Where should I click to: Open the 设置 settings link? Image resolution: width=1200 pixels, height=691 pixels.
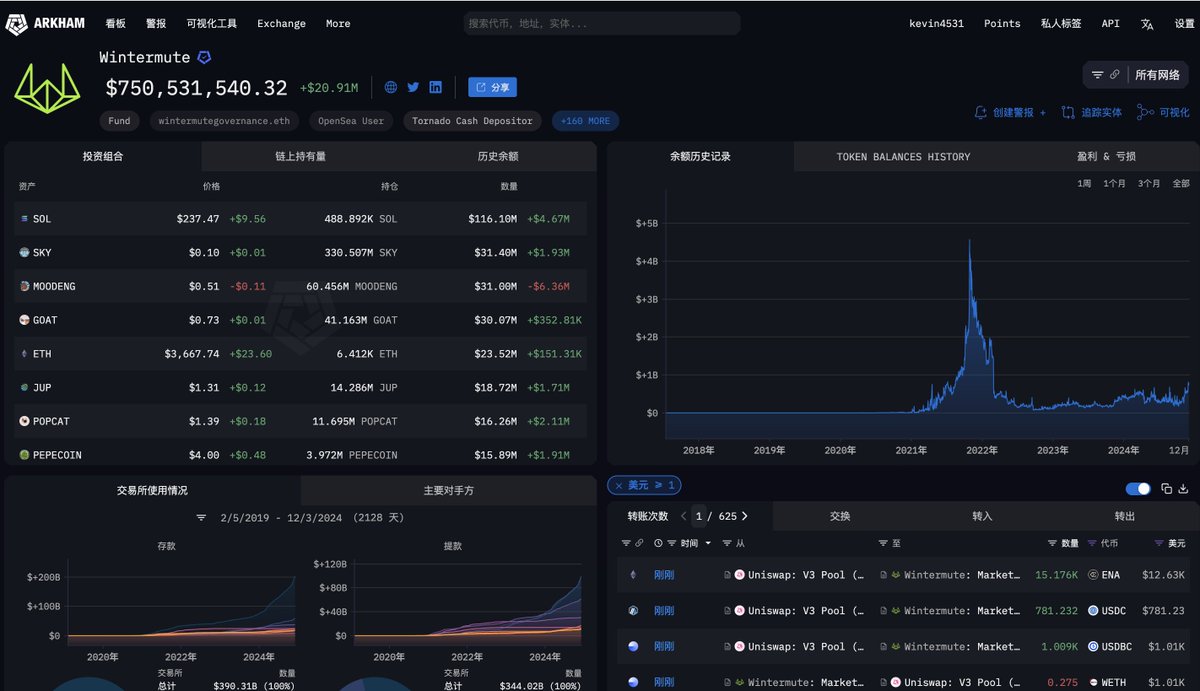pyautogui.click(x=1184, y=23)
